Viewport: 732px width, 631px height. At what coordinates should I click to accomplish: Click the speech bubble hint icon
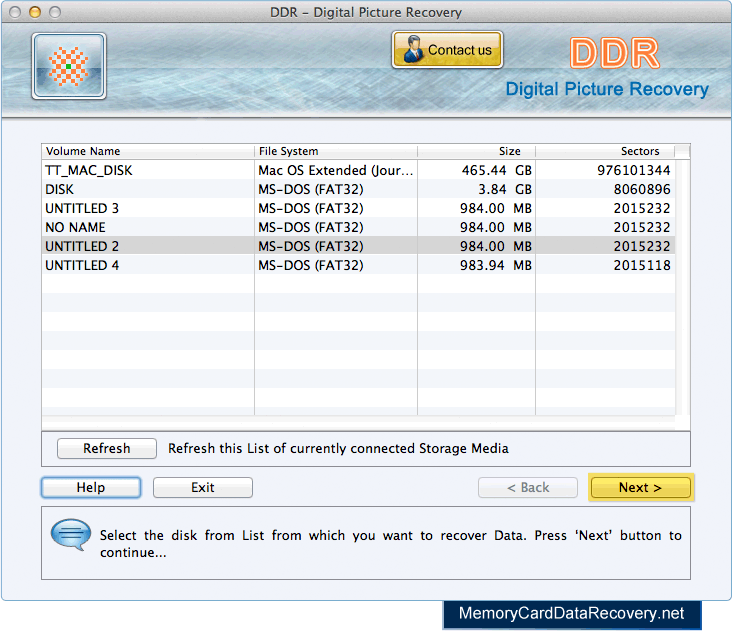(x=71, y=534)
